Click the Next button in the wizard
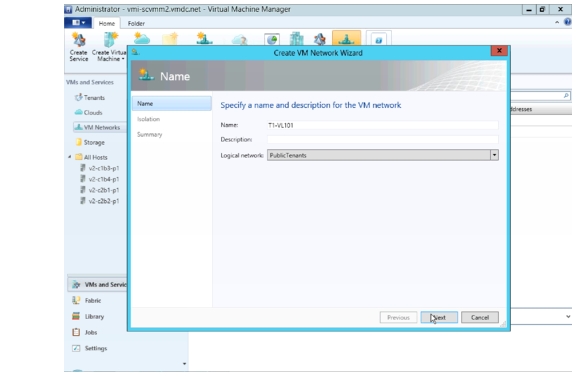 tap(439, 317)
